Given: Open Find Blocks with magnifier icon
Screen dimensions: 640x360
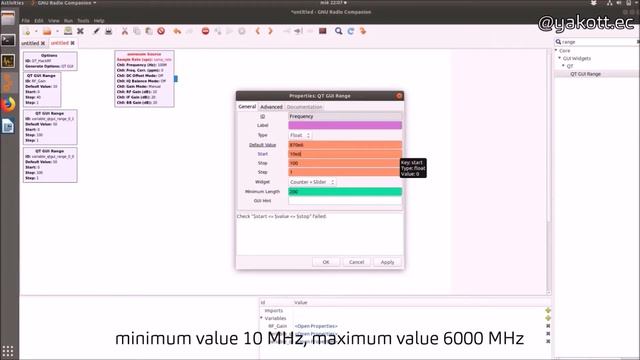Looking at the screenshot, I should coord(338,31).
